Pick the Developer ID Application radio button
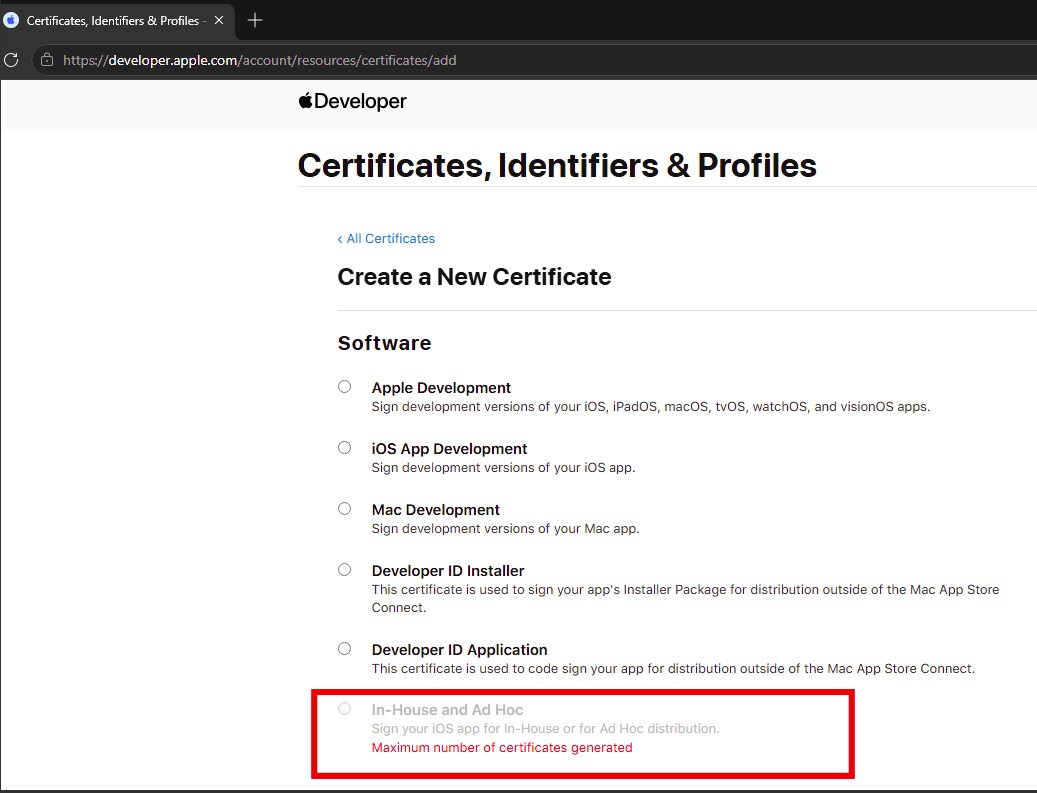Image resolution: width=1037 pixels, height=793 pixels. coord(345,649)
